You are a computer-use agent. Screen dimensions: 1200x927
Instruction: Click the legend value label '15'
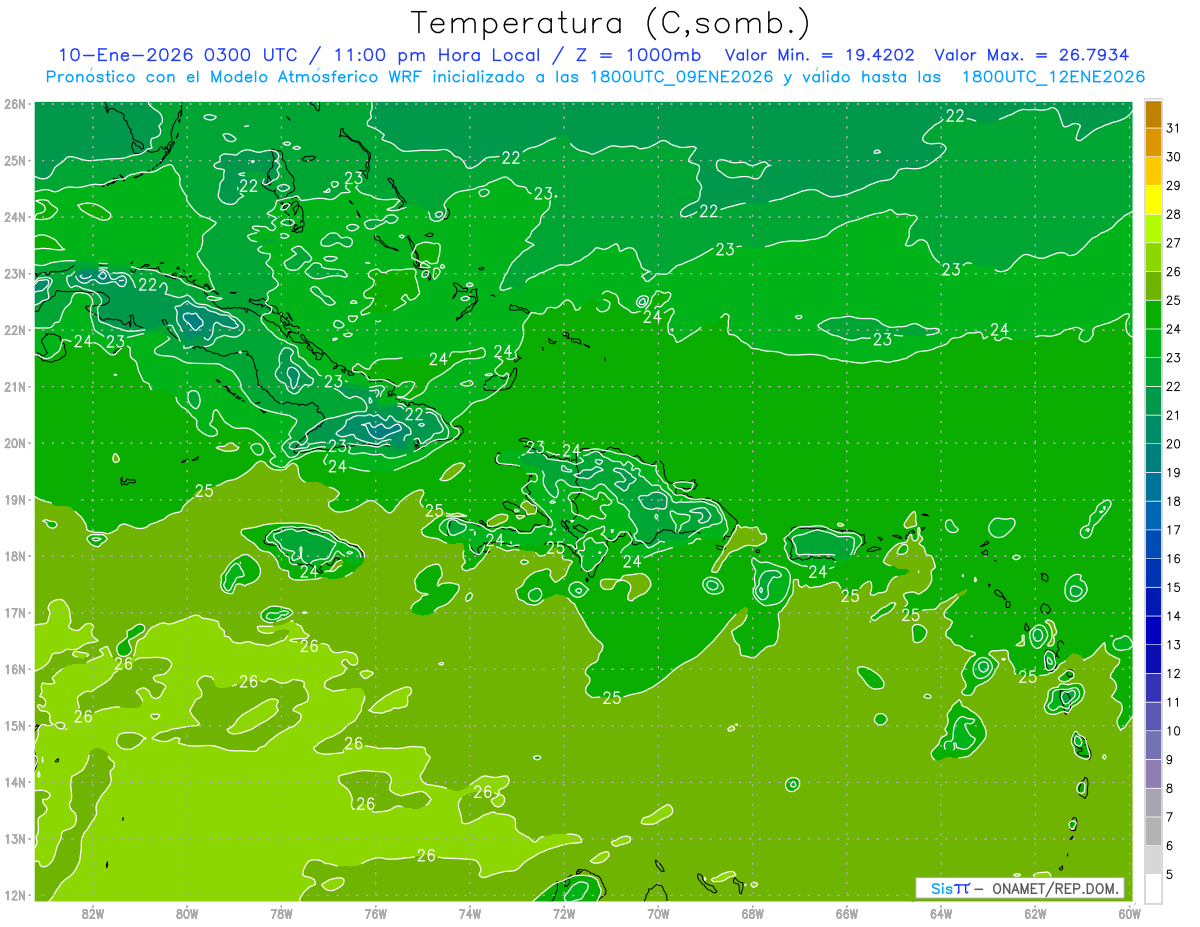pyautogui.click(x=1174, y=587)
